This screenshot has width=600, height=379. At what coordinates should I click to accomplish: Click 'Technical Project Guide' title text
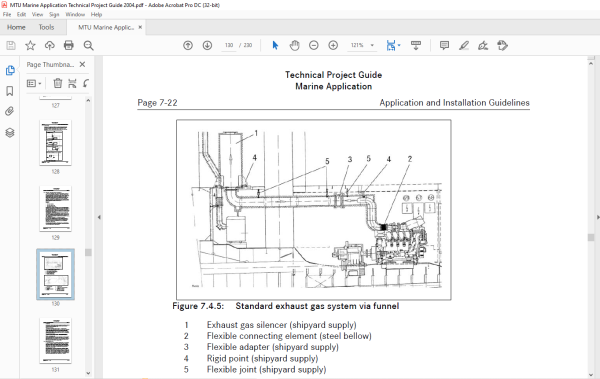333,75
